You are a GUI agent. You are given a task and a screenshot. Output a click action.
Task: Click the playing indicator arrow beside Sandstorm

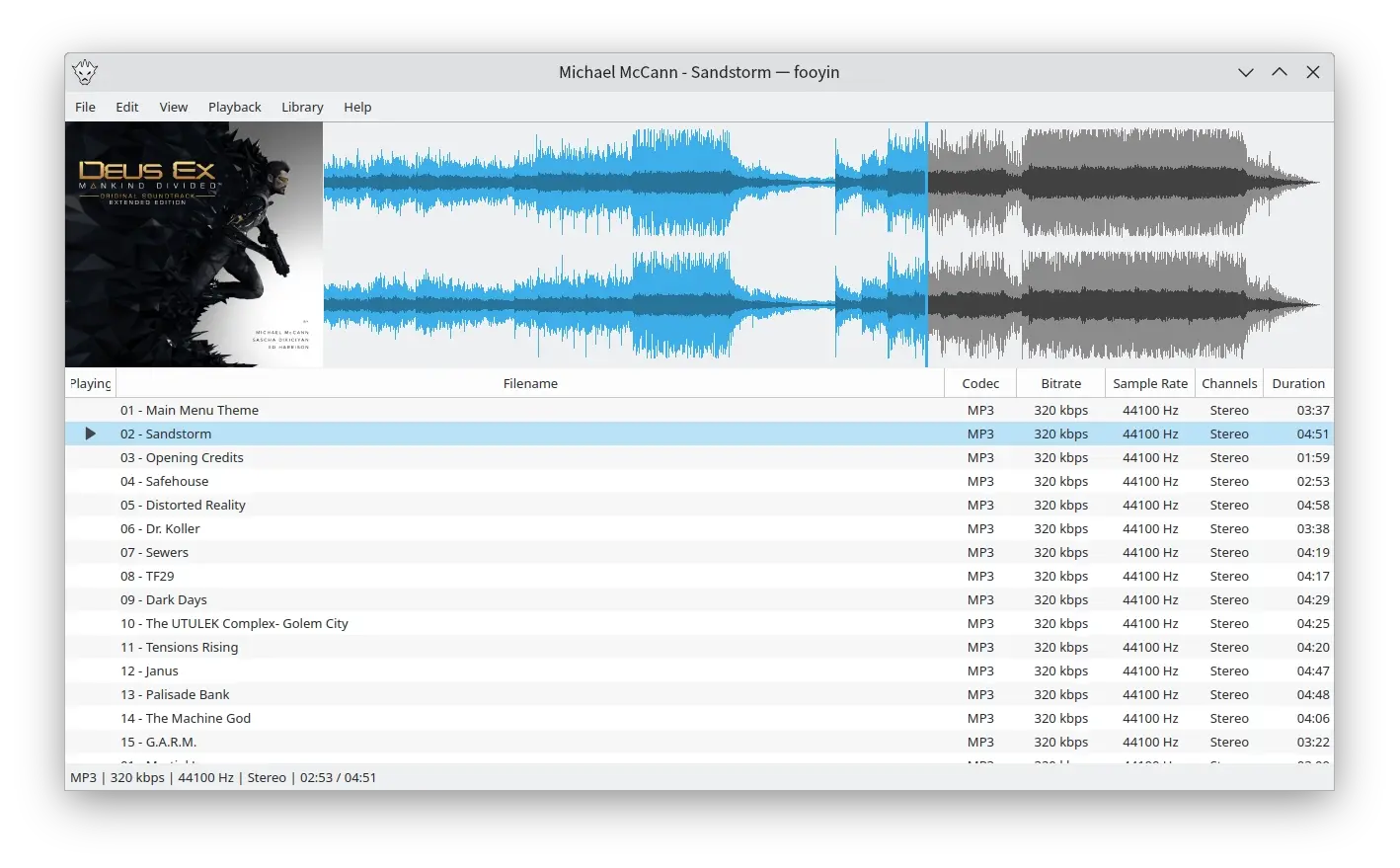click(90, 434)
